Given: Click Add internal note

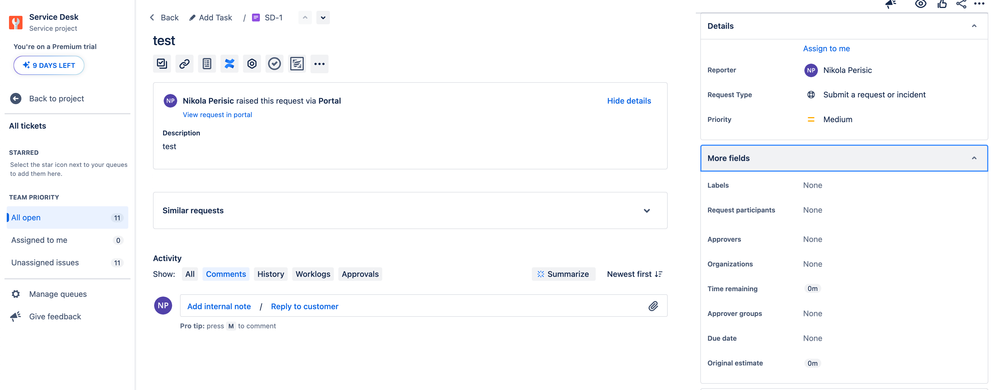Looking at the screenshot, I should click(219, 307).
